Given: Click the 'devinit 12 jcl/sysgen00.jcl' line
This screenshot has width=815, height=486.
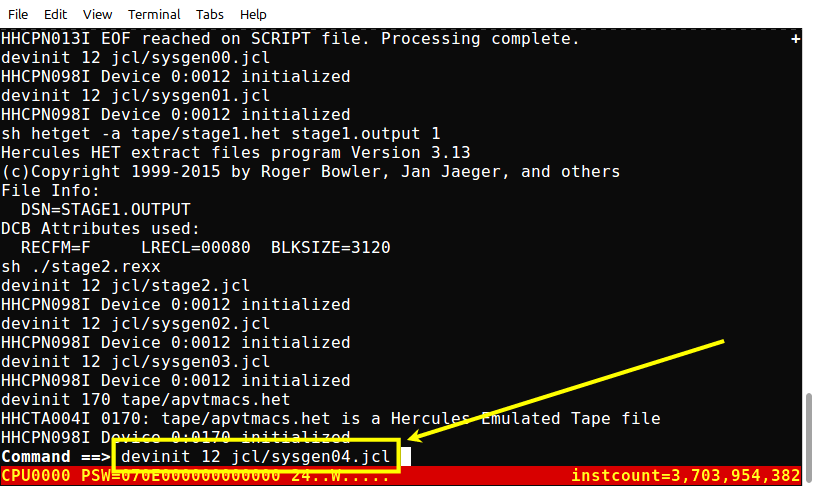Looking at the screenshot, I should [136, 58].
